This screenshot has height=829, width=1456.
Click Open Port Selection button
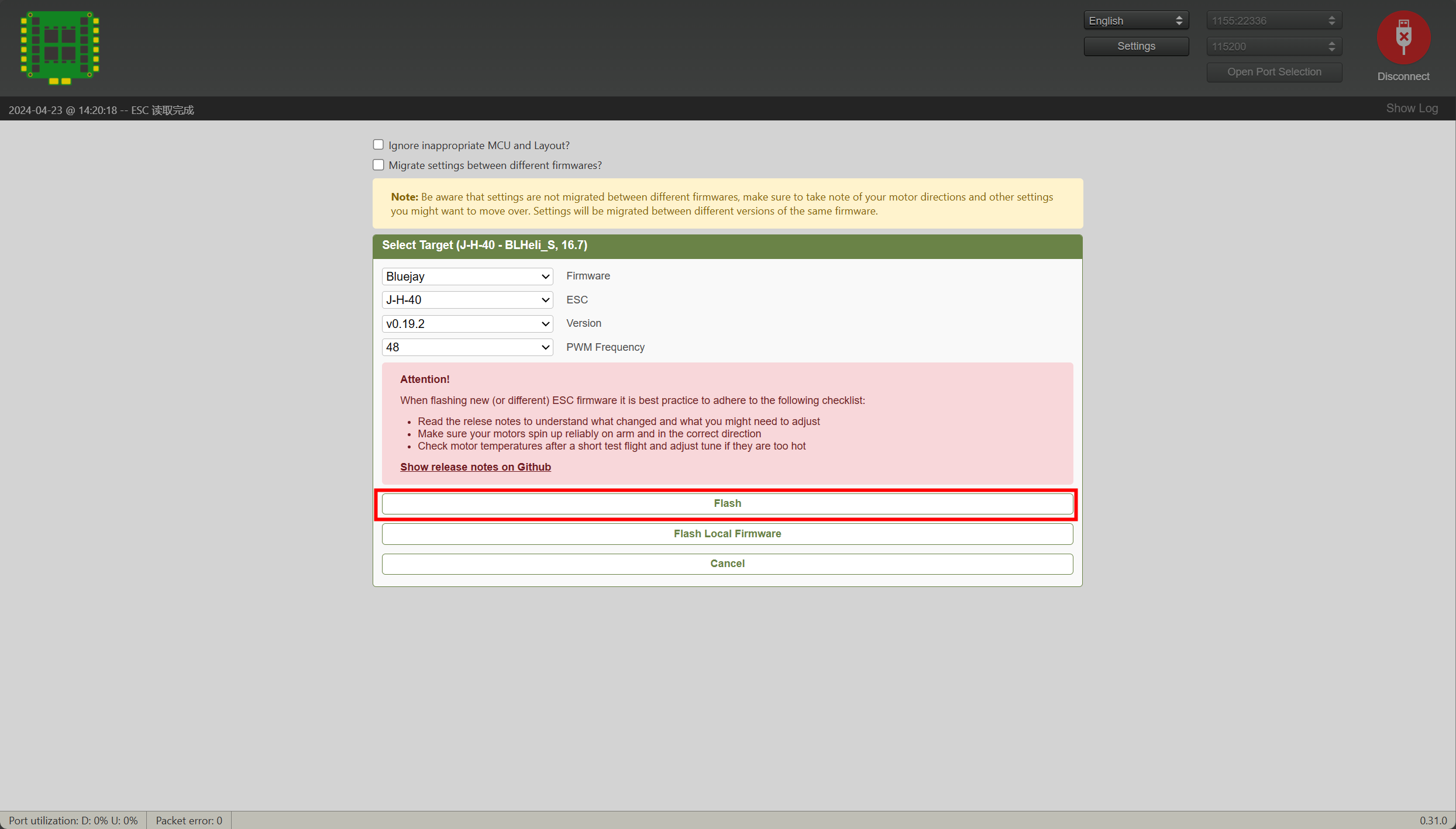pyautogui.click(x=1273, y=72)
